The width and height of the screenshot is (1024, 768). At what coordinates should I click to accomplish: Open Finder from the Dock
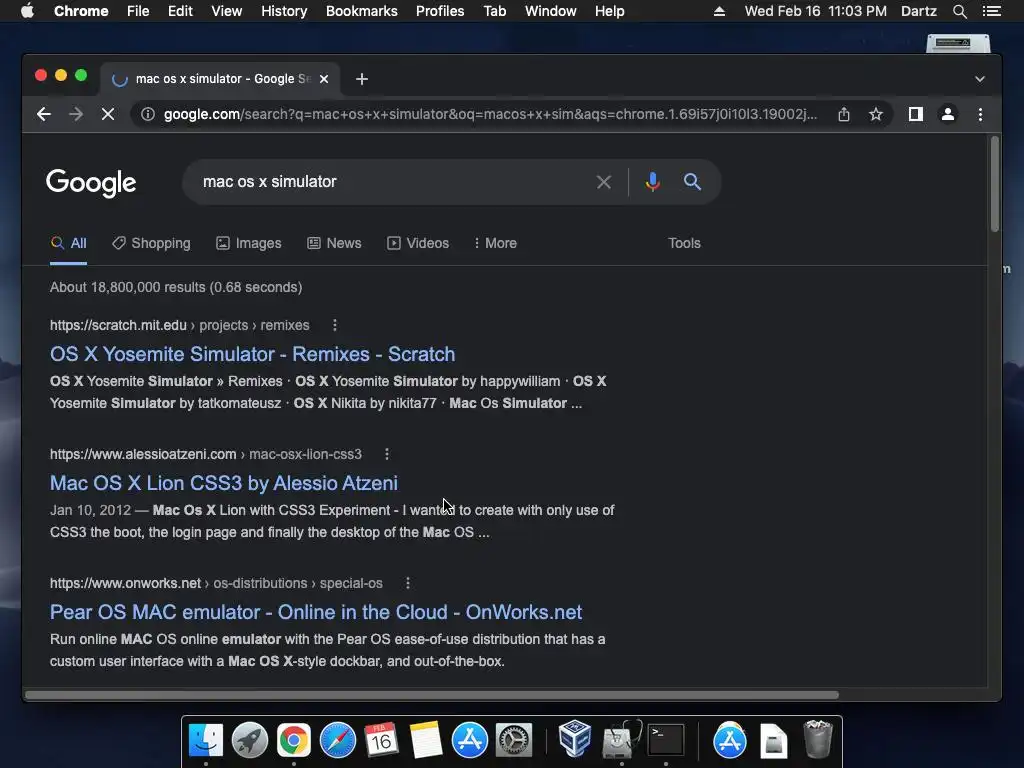(206, 740)
